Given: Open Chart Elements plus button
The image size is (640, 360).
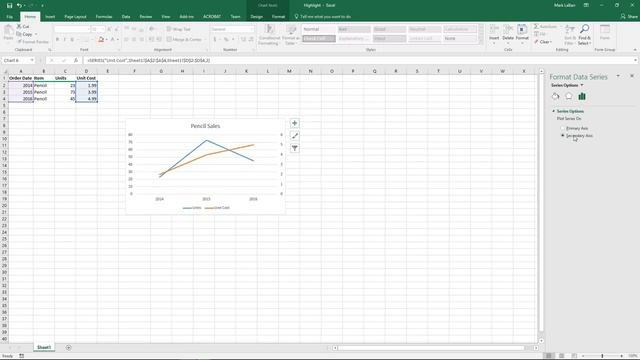Looking at the screenshot, I should (x=295, y=123).
